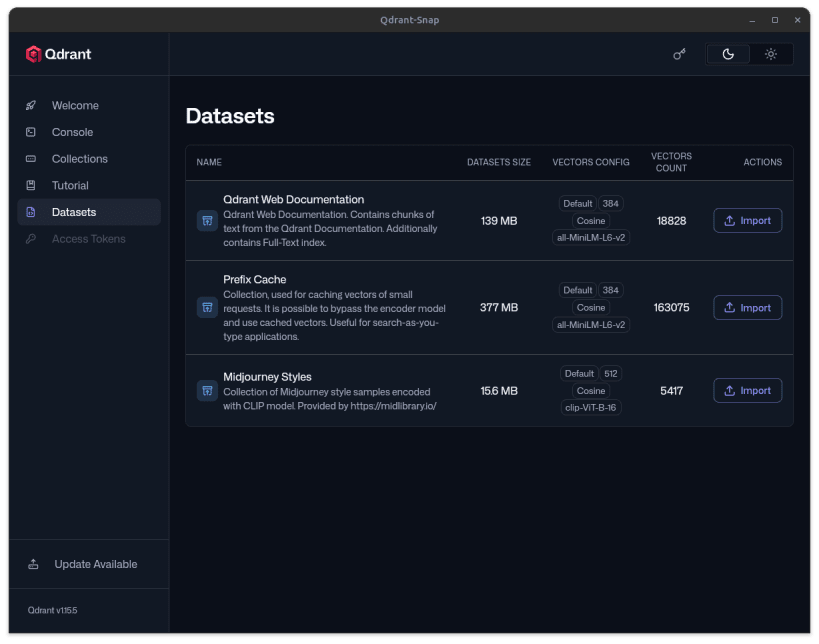Click the Tutorial book icon
Image resolution: width=819 pixels, height=644 pixels.
31,185
